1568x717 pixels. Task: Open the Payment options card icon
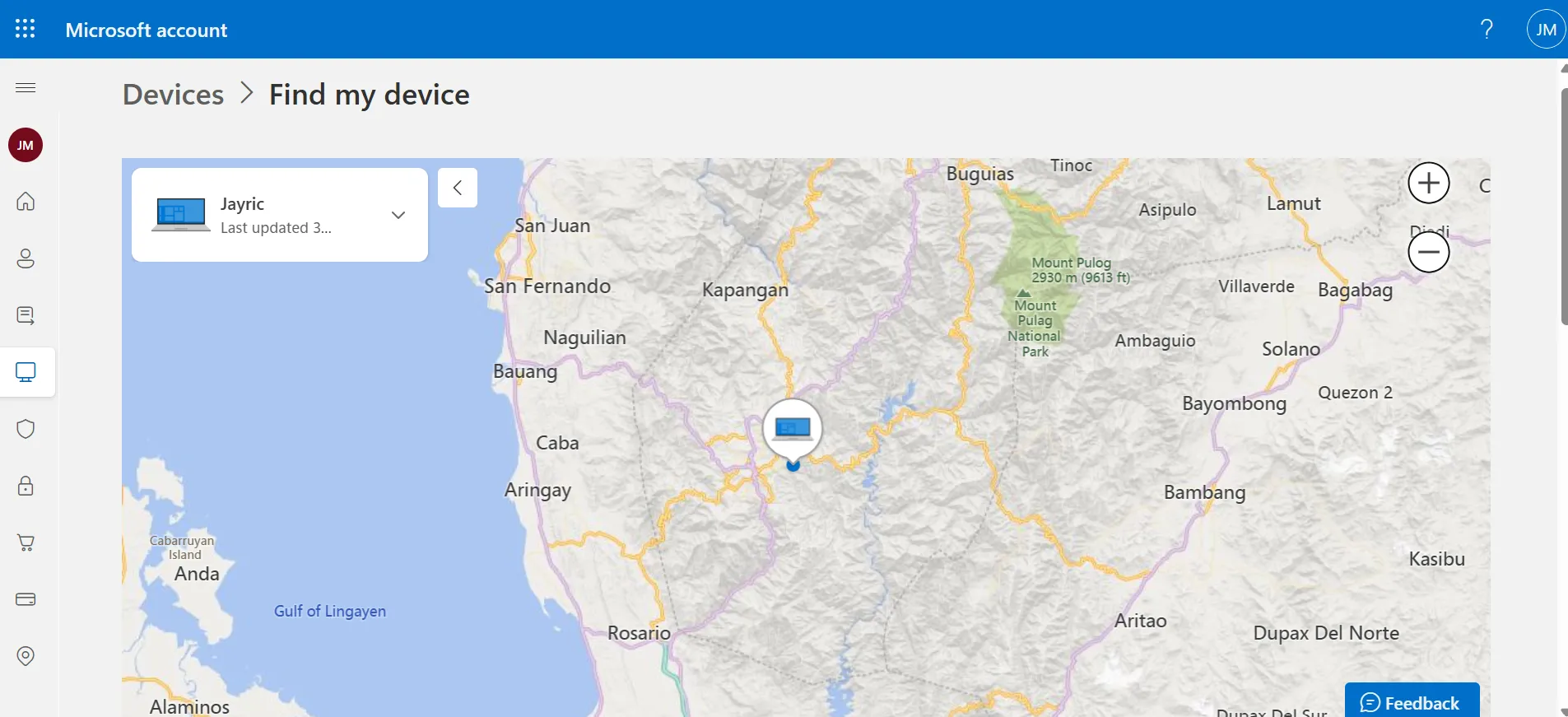[26, 599]
